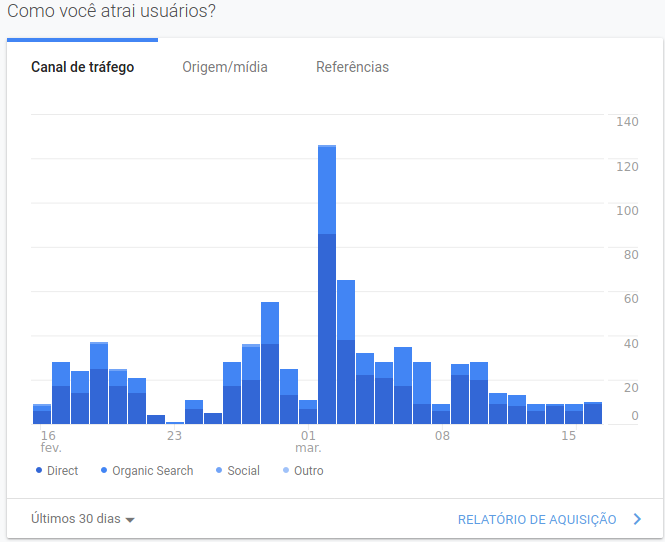Switch to the Referências tab
665x542 pixels.
point(352,67)
